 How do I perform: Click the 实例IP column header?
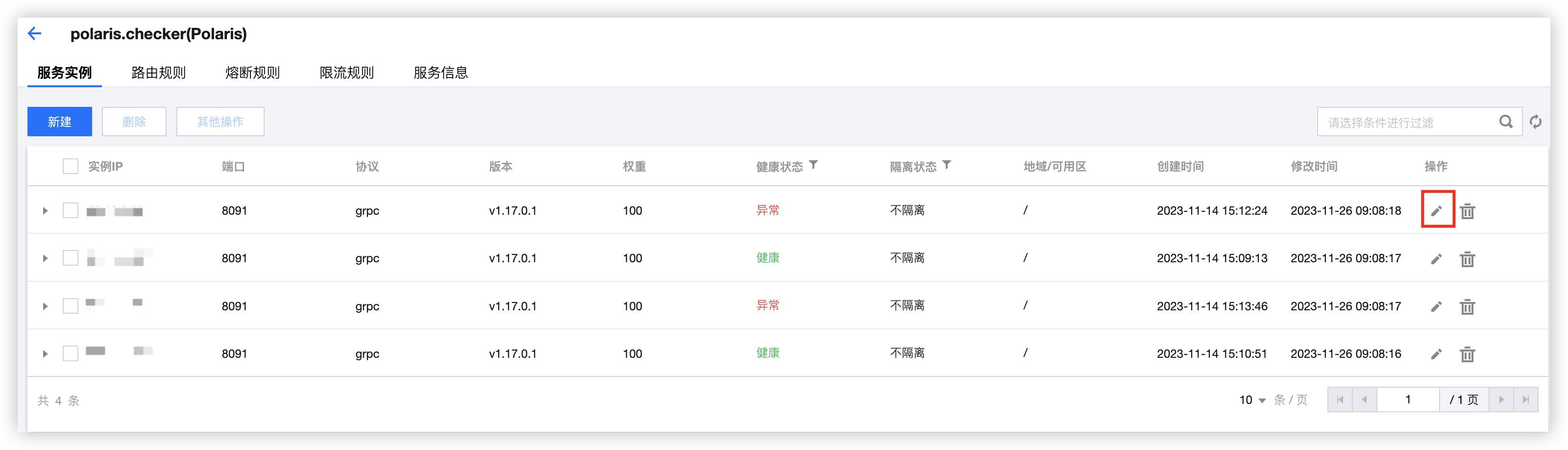click(x=105, y=166)
